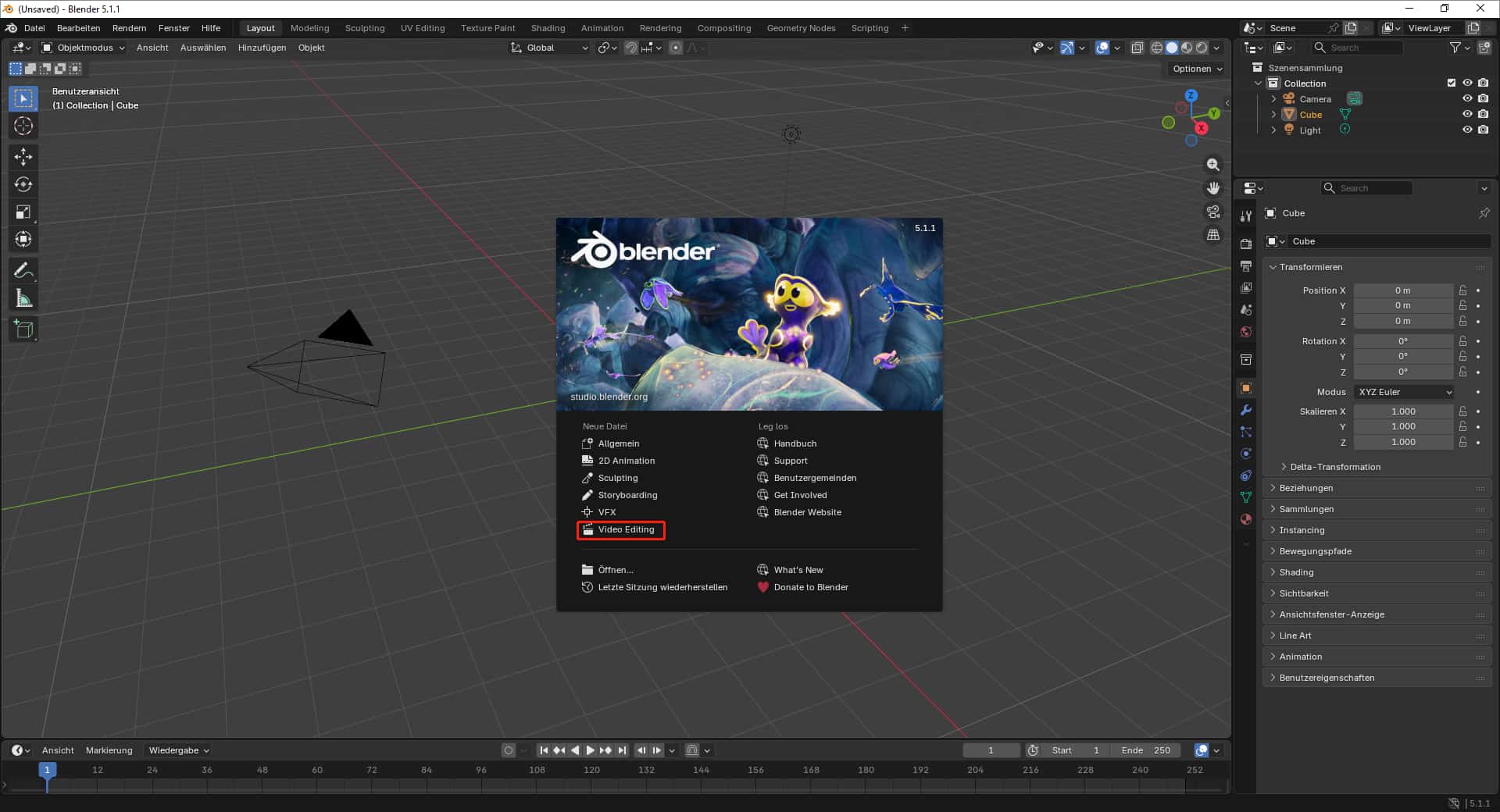Screen dimensions: 1500x812
Task: Create new Allgemein file from splash
Action: (x=611, y=443)
